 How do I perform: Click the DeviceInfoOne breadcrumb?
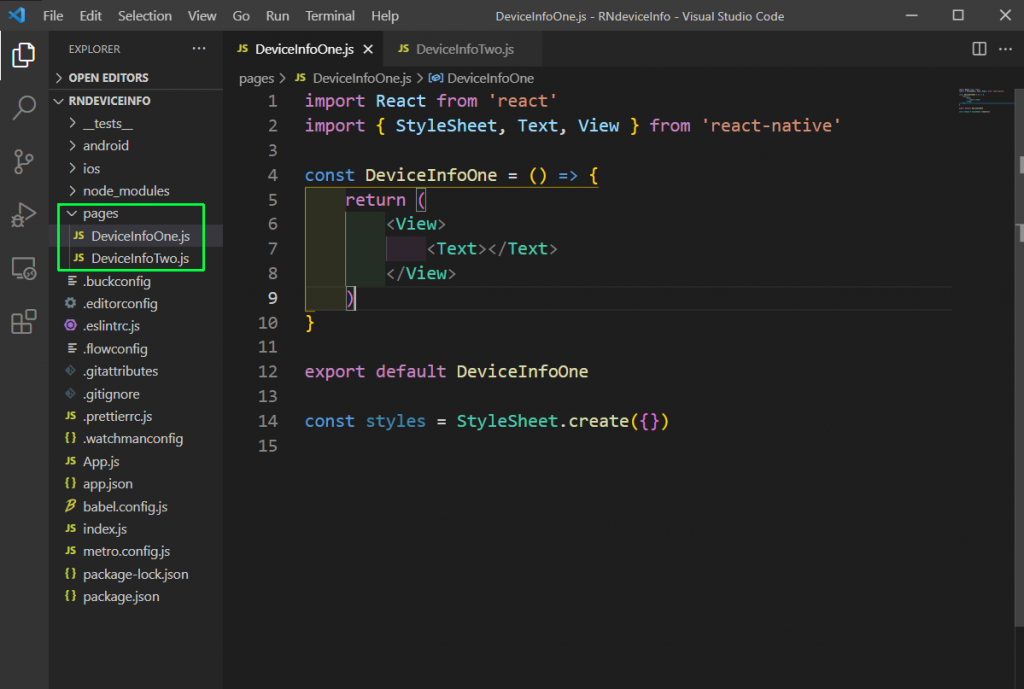494,78
